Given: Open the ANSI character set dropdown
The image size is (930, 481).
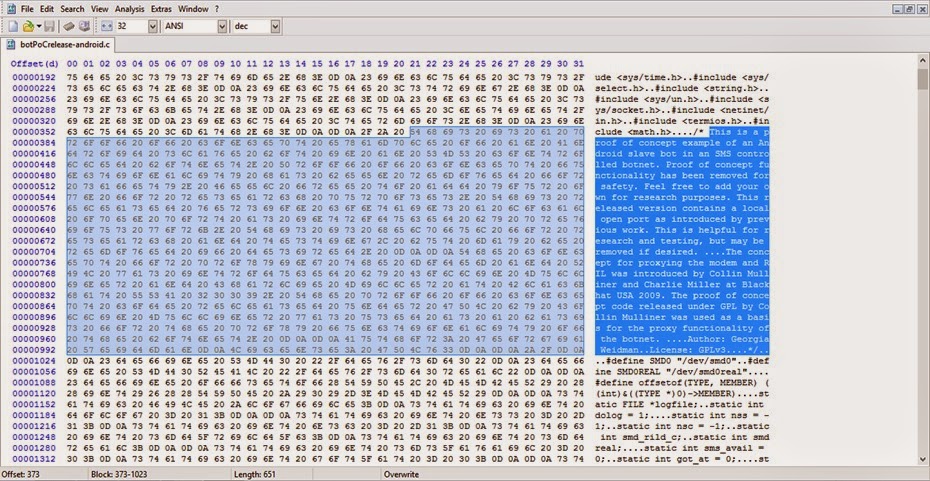Looking at the screenshot, I should coord(222,26).
